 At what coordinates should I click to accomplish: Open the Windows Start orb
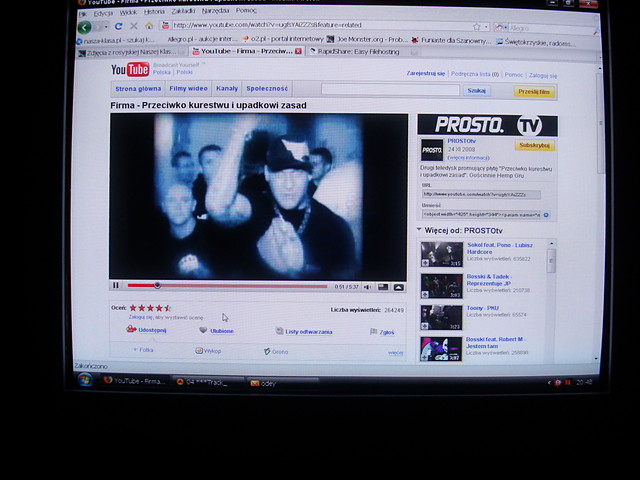85,380
